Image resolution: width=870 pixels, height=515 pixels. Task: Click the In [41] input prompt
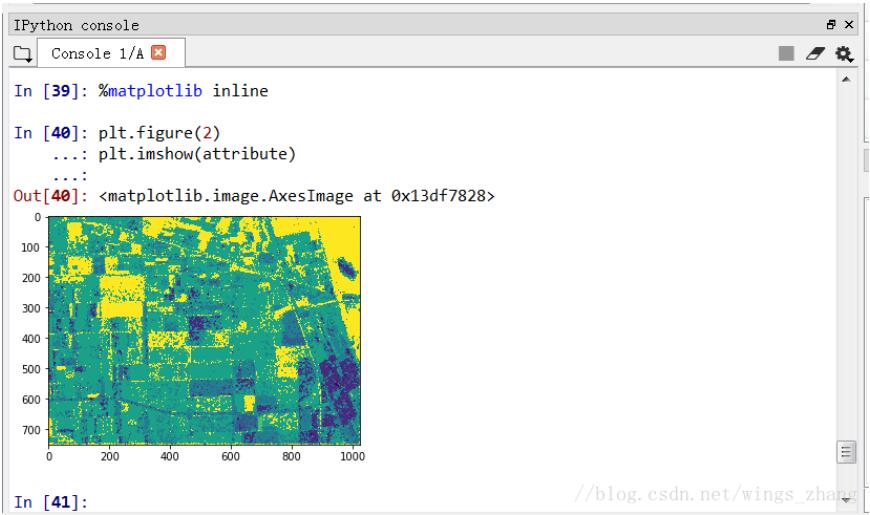(x=50, y=502)
